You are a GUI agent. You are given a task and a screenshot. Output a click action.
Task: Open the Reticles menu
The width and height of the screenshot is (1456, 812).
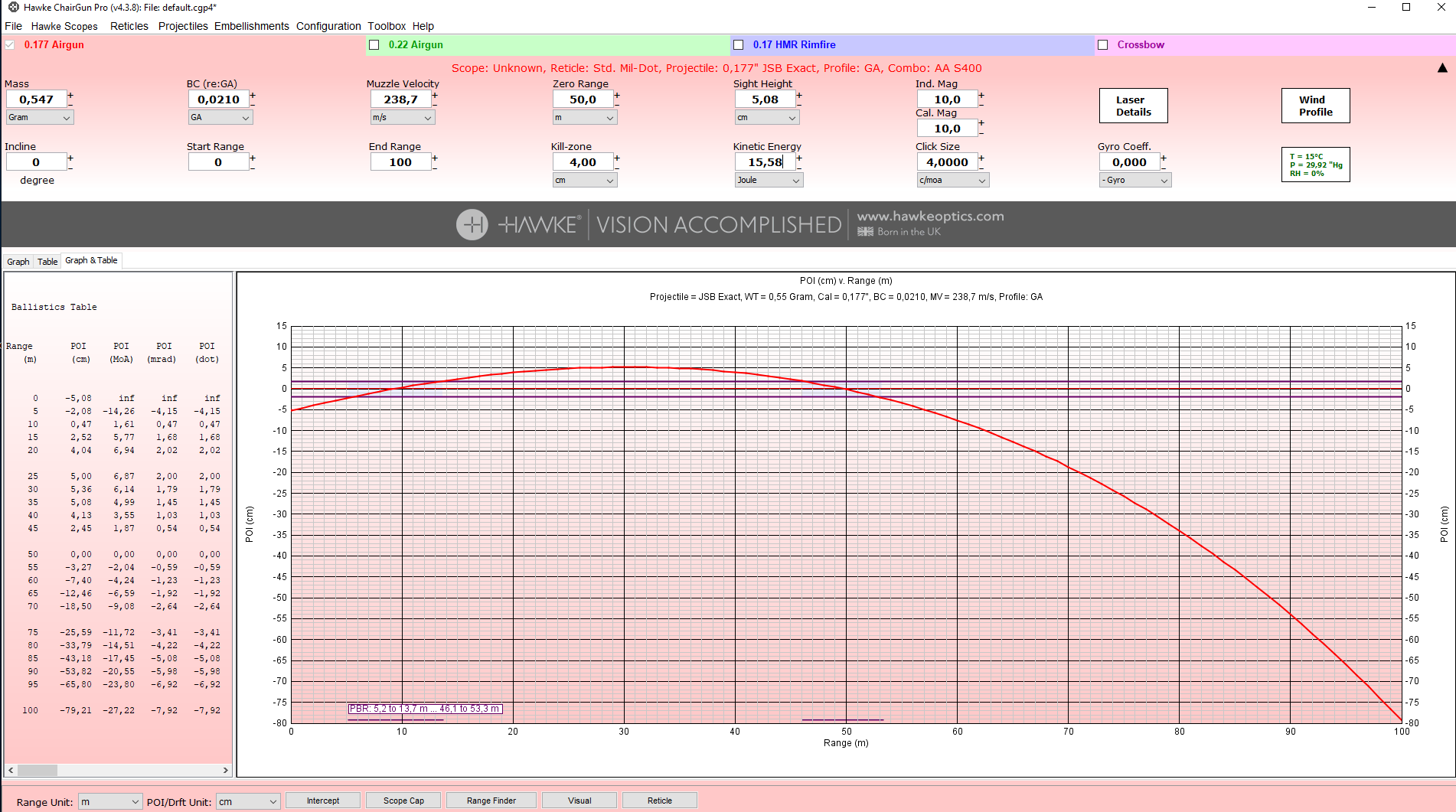129,26
